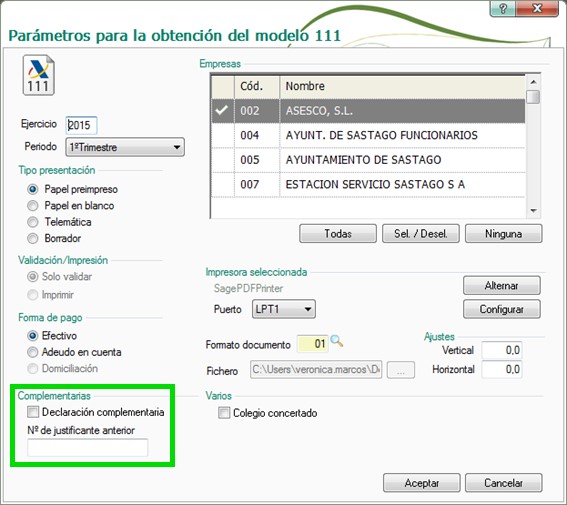This screenshot has width=567, height=505.
Task: Enable Declaración complementaria checkbox
Action: 33,412
